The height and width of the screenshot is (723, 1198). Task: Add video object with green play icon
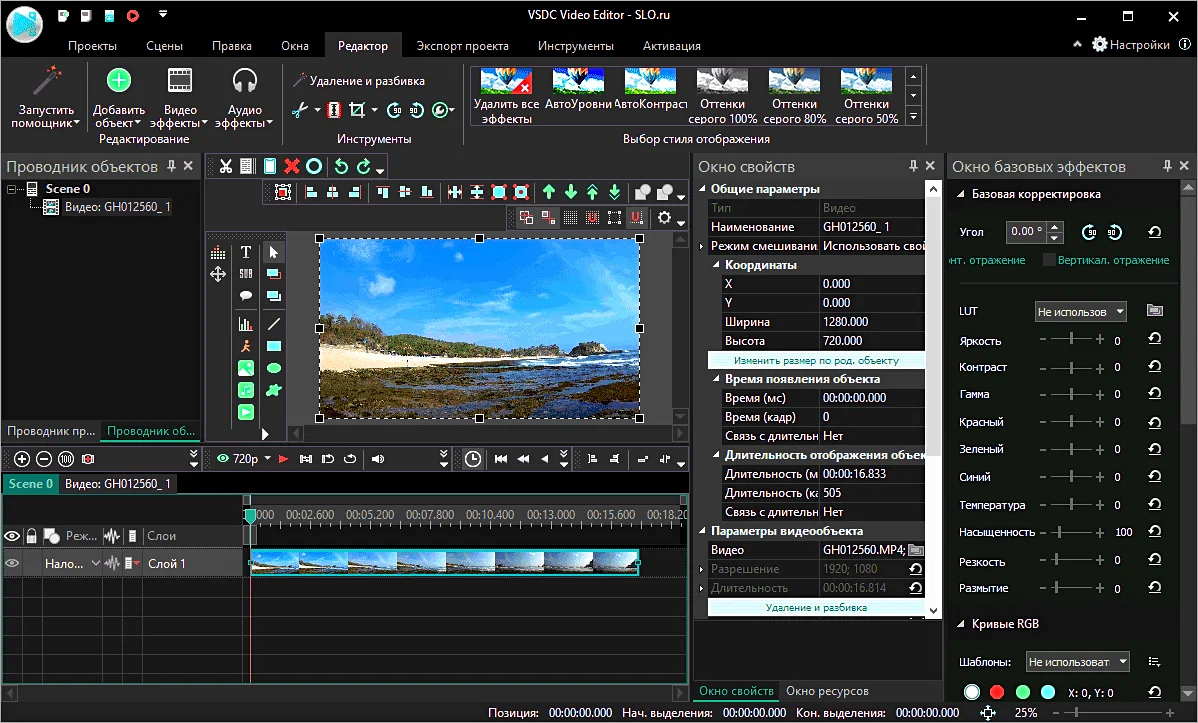click(x=246, y=413)
